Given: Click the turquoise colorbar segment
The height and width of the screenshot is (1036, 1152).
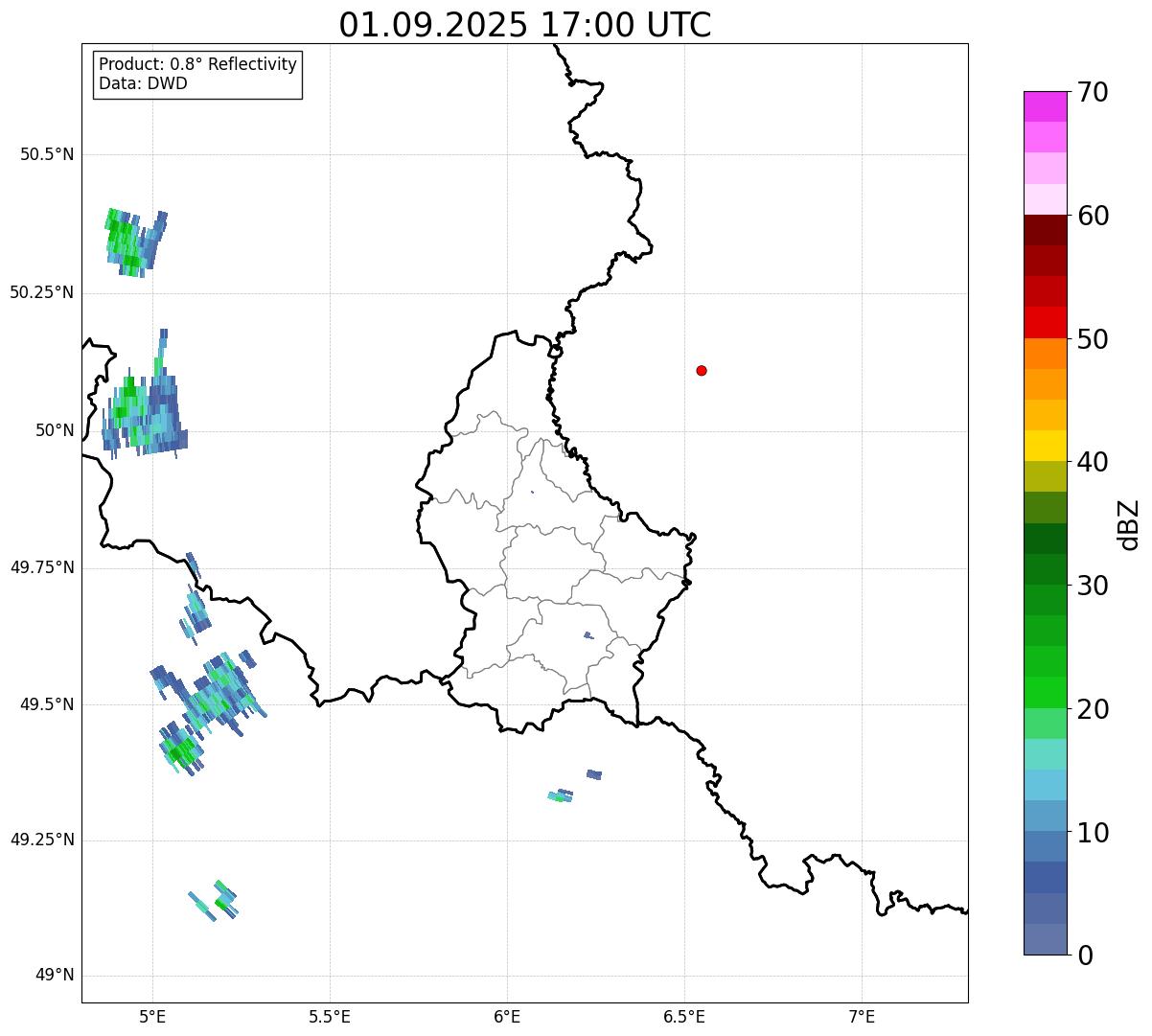Looking at the screenshot, I should click(x=1045, y=754).
